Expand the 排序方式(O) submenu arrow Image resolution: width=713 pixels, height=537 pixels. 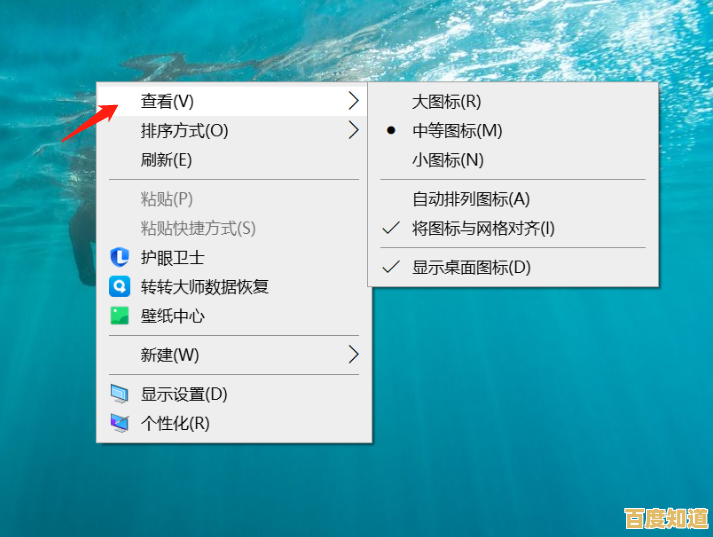[x=353, y=130]
